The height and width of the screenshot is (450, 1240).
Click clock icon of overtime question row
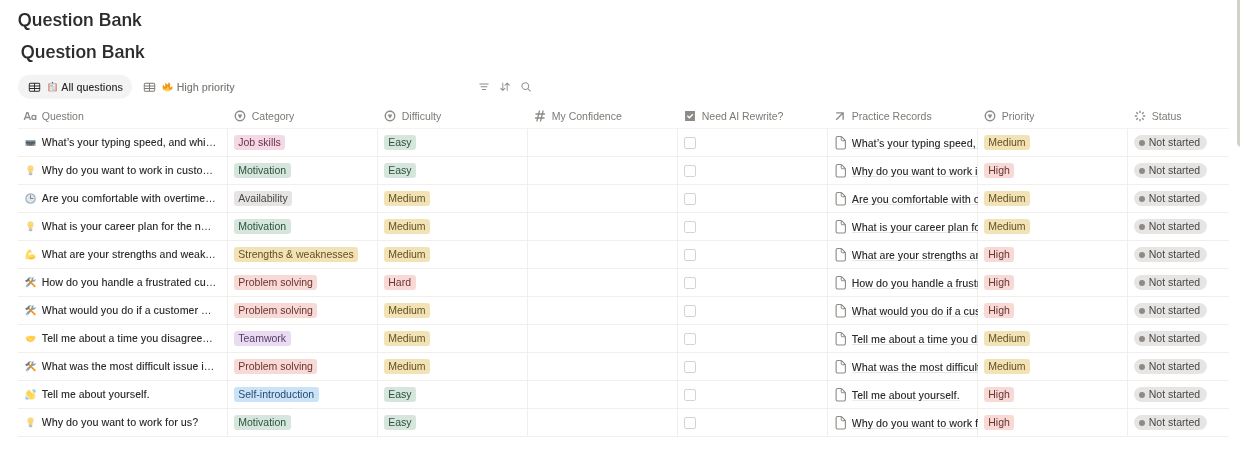coord(30,199)
